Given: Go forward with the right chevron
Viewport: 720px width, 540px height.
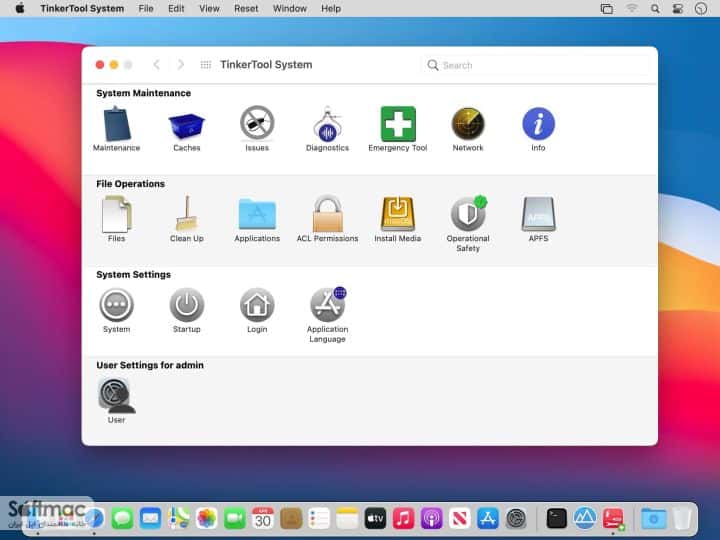Looking at the screenshot, I should click(x=181, y=65).
